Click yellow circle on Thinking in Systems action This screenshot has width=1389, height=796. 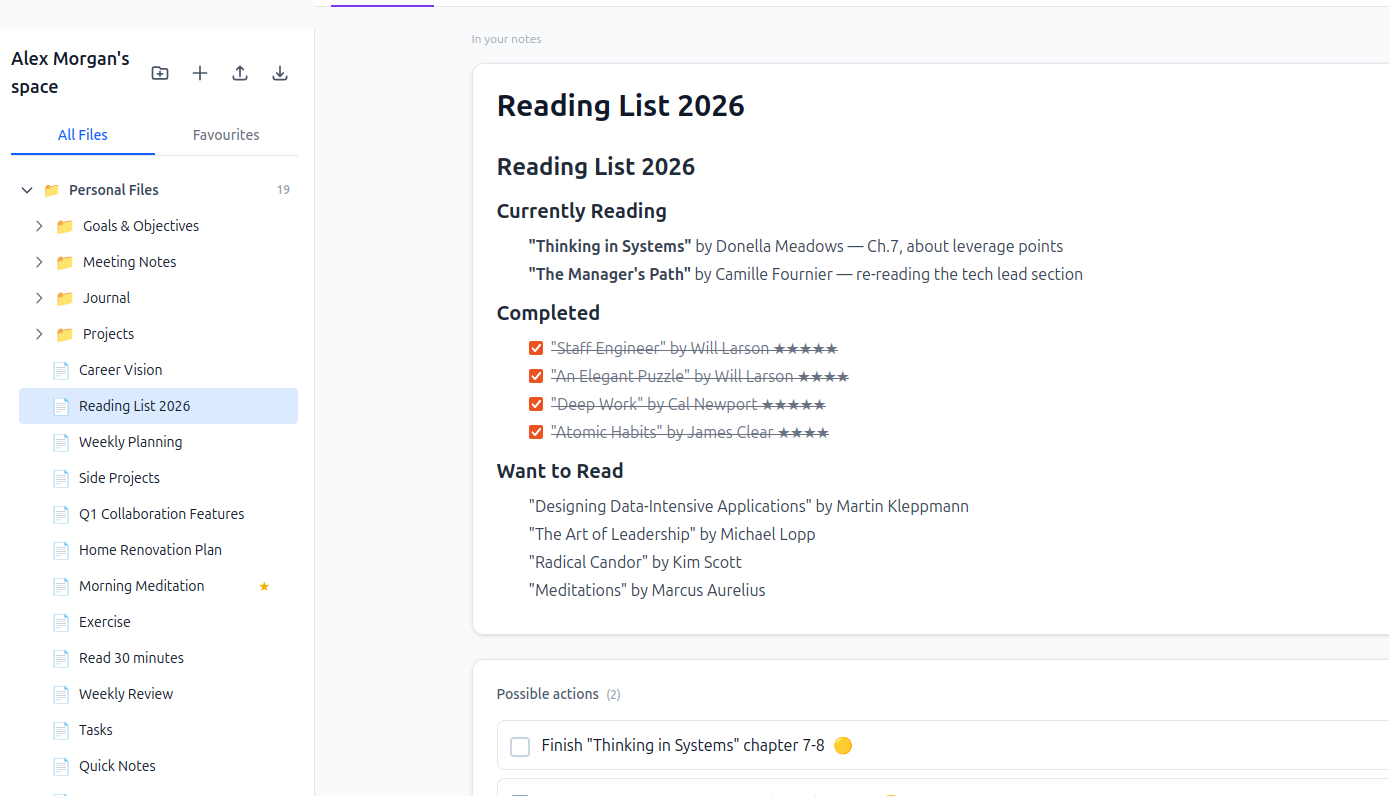(x=843, y=745)
